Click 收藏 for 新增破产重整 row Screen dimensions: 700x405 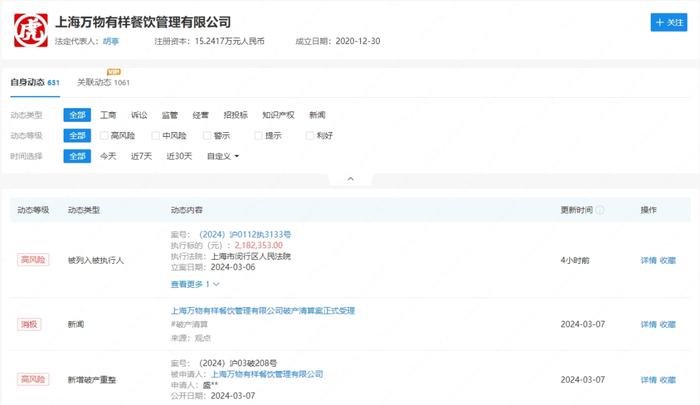tap(668, 380)
